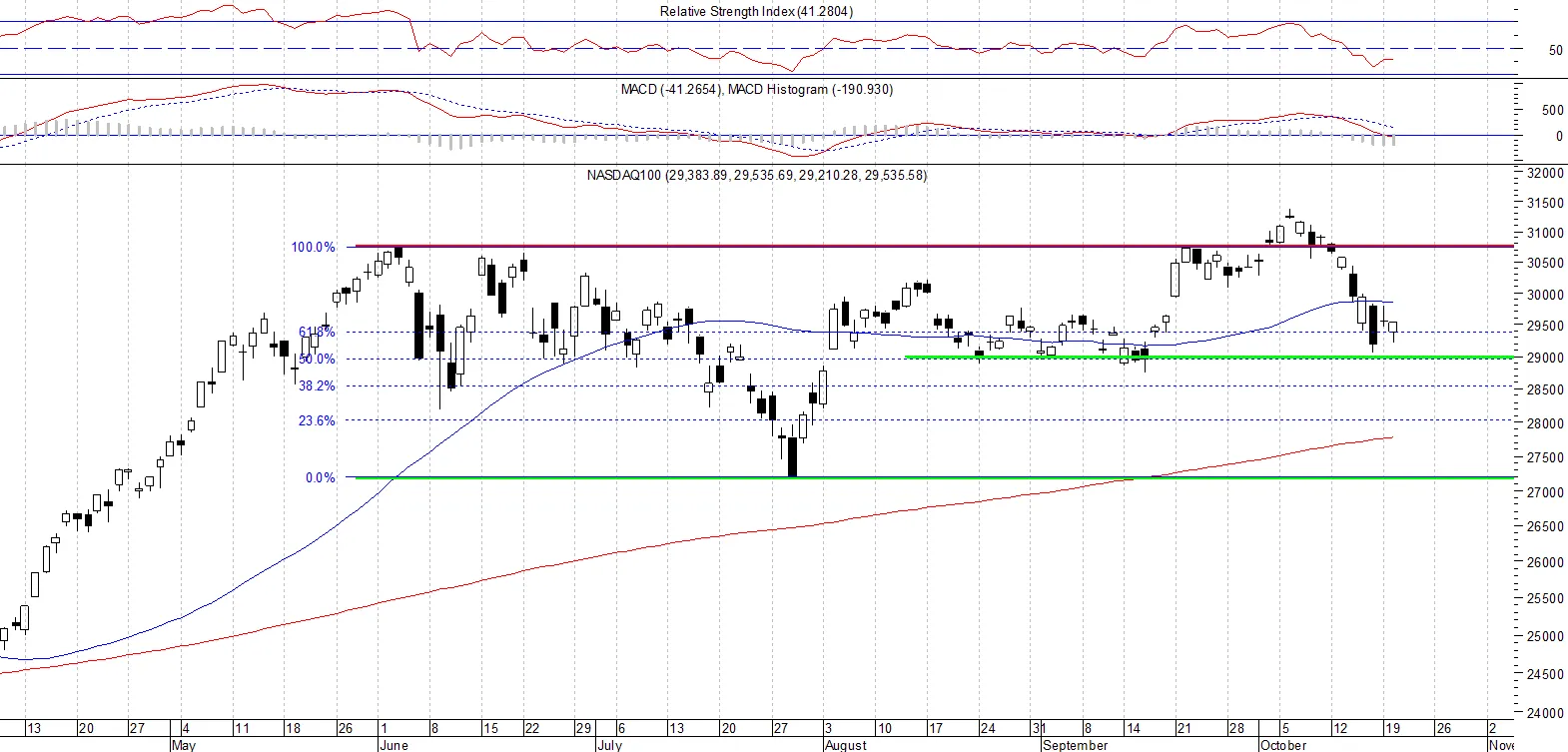
Task: Click the 24500 price axis label
Action: click(1545, 675)
